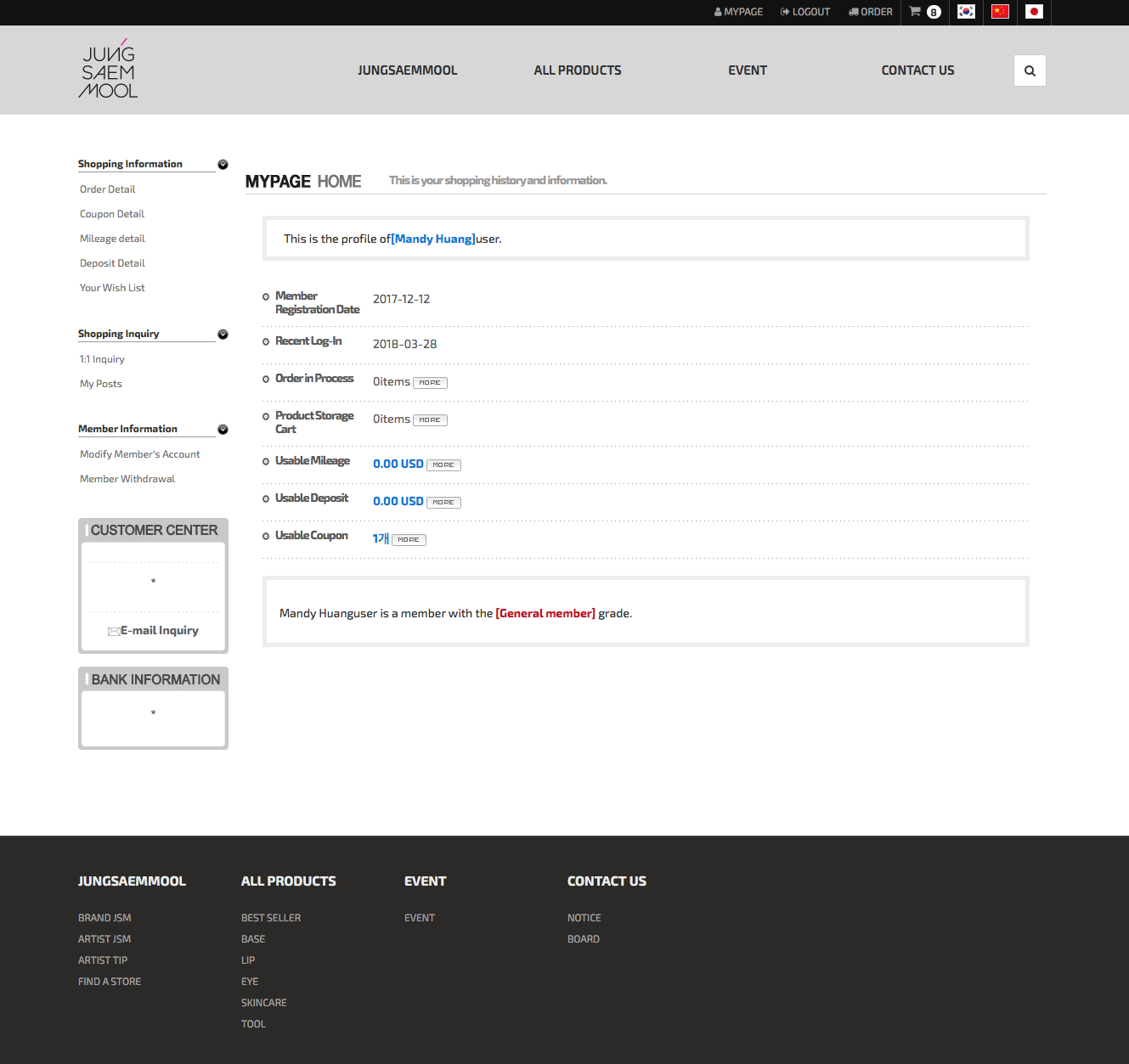1129x1064 pixels.
Task: Open Order Detail in sidebar
Action: pyautogui.click(x=108, y=189)
